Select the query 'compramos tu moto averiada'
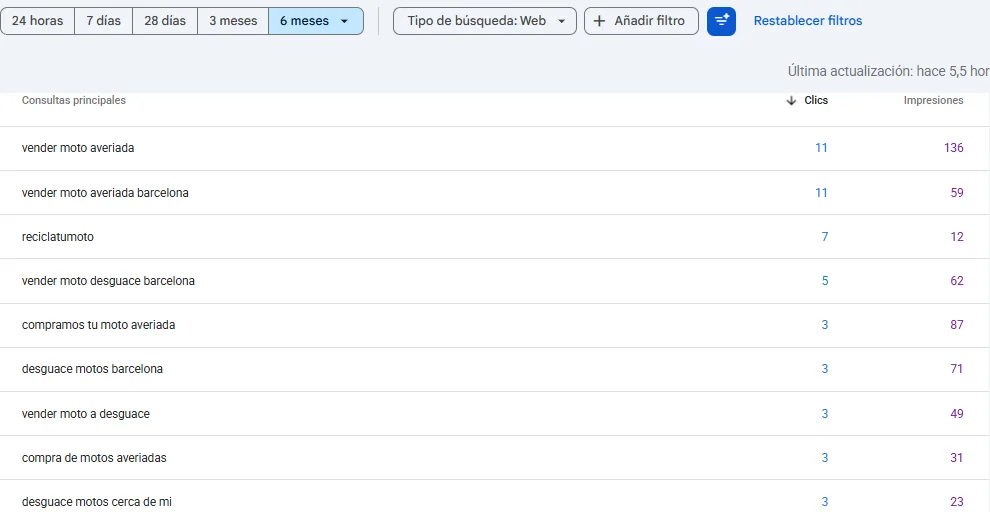This screenshot has width=990, height=512. [x=98, y=325]
